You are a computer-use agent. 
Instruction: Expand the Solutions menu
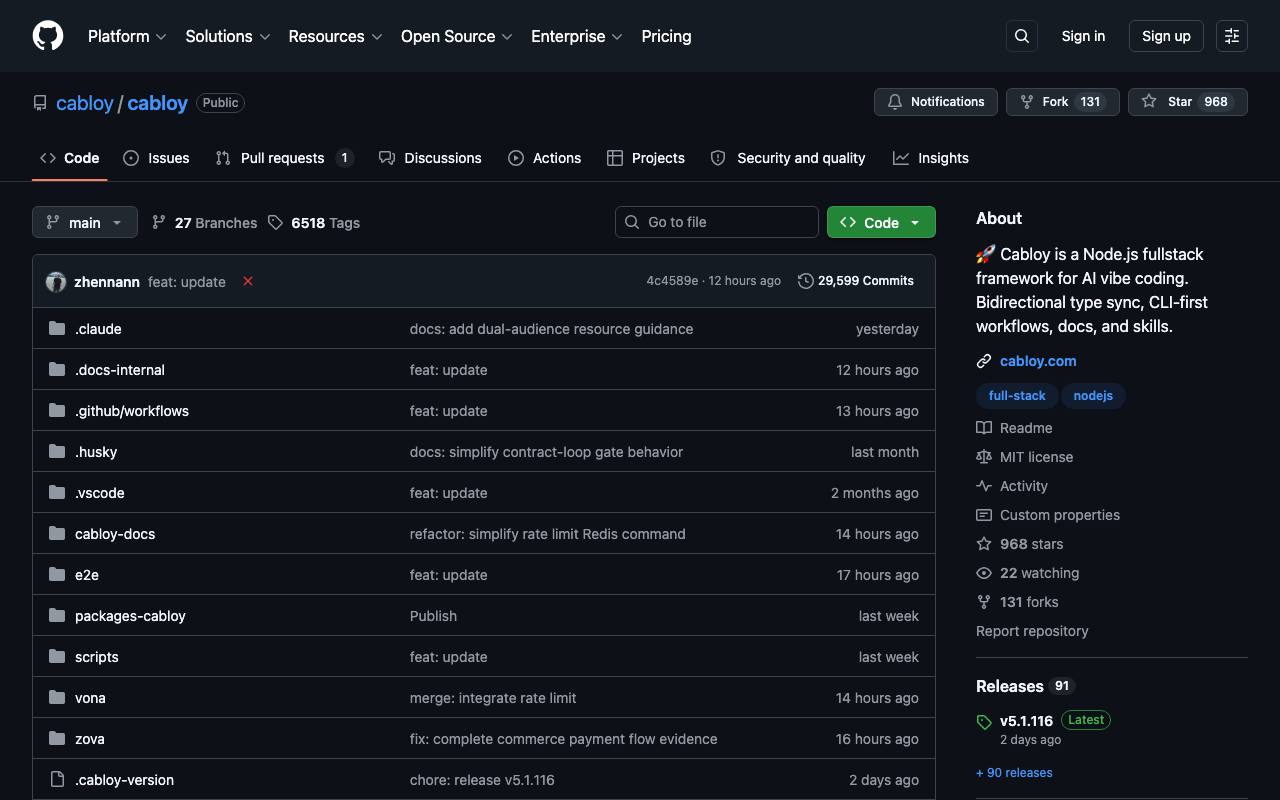tap(228, 36)
